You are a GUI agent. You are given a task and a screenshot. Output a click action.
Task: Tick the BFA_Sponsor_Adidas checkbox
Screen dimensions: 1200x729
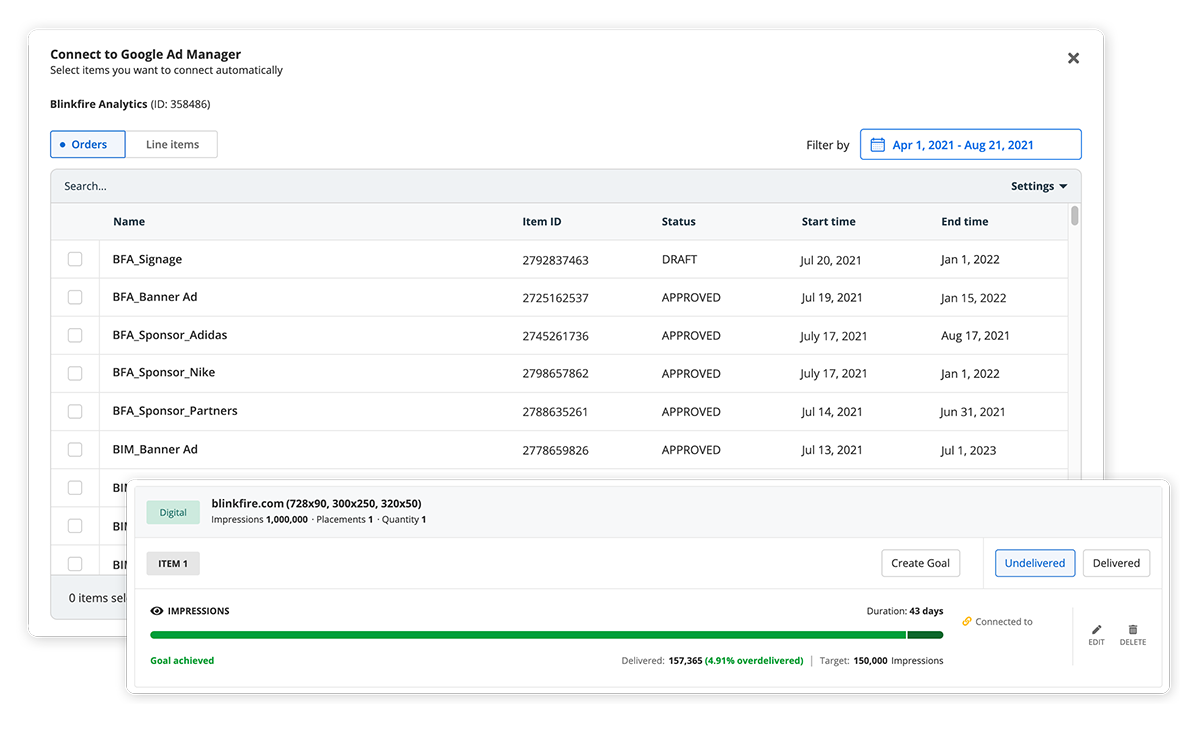coord(75,336)
